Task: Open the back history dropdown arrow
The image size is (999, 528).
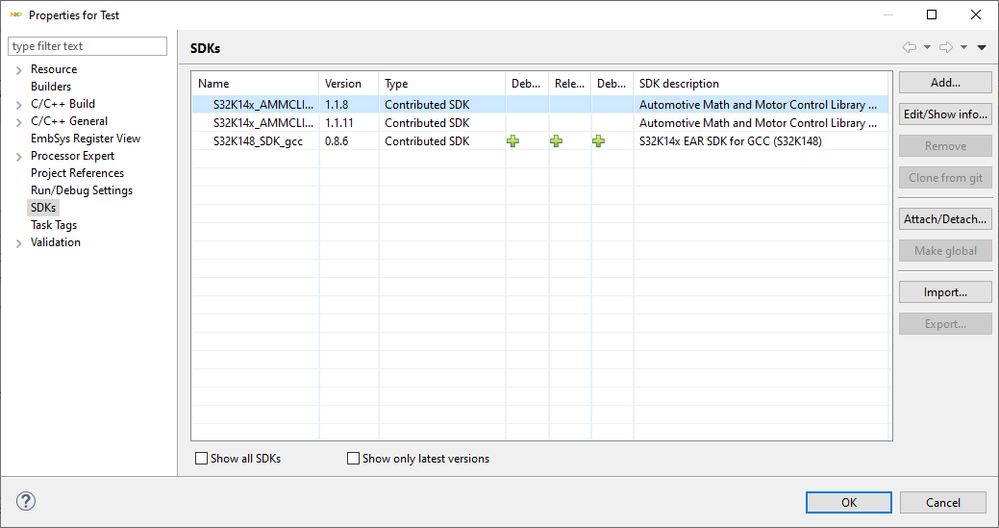Action: pyautogui.click(x=927, y=47)
